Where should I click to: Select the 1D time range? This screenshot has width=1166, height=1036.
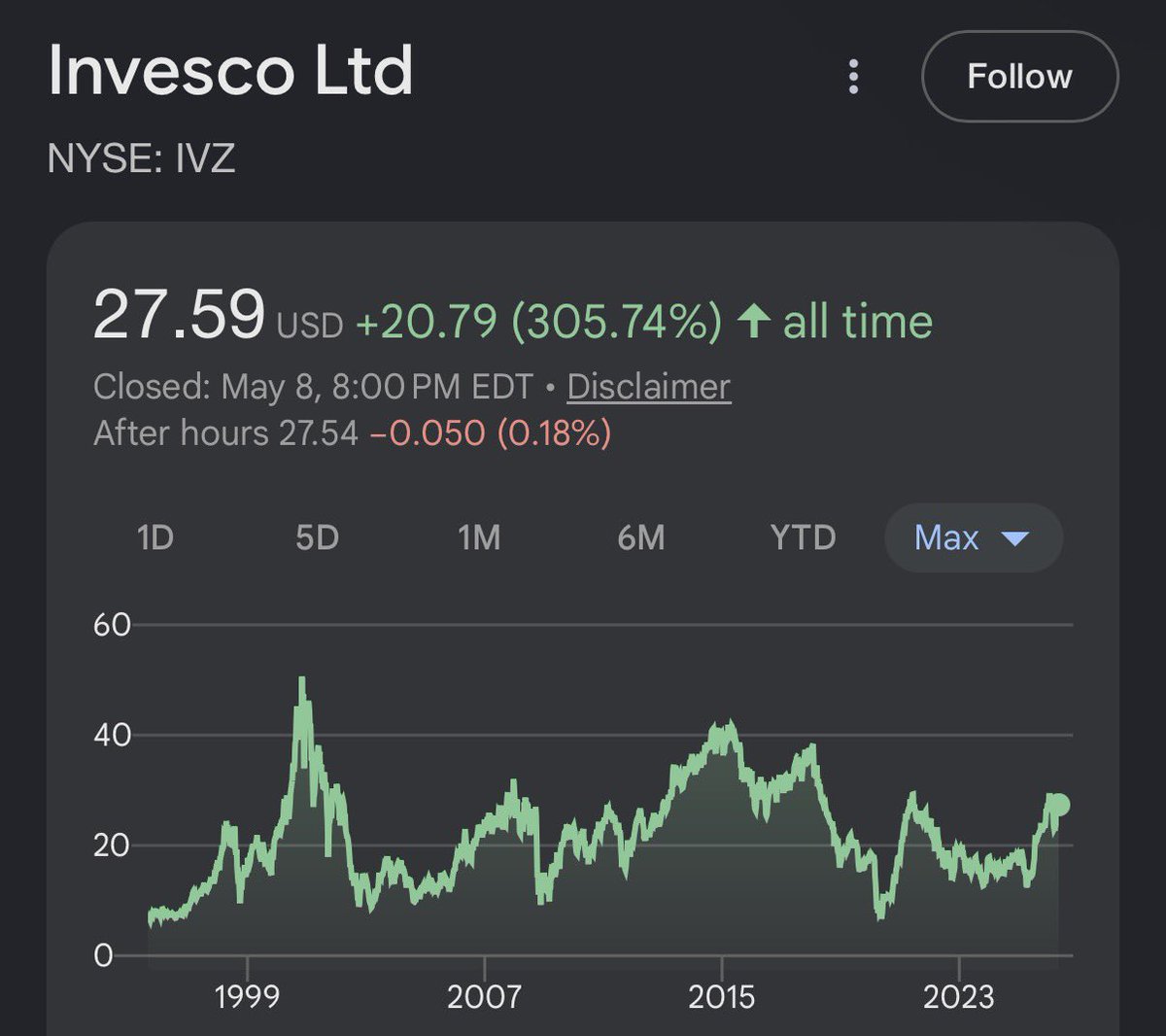tap(155, 537)
